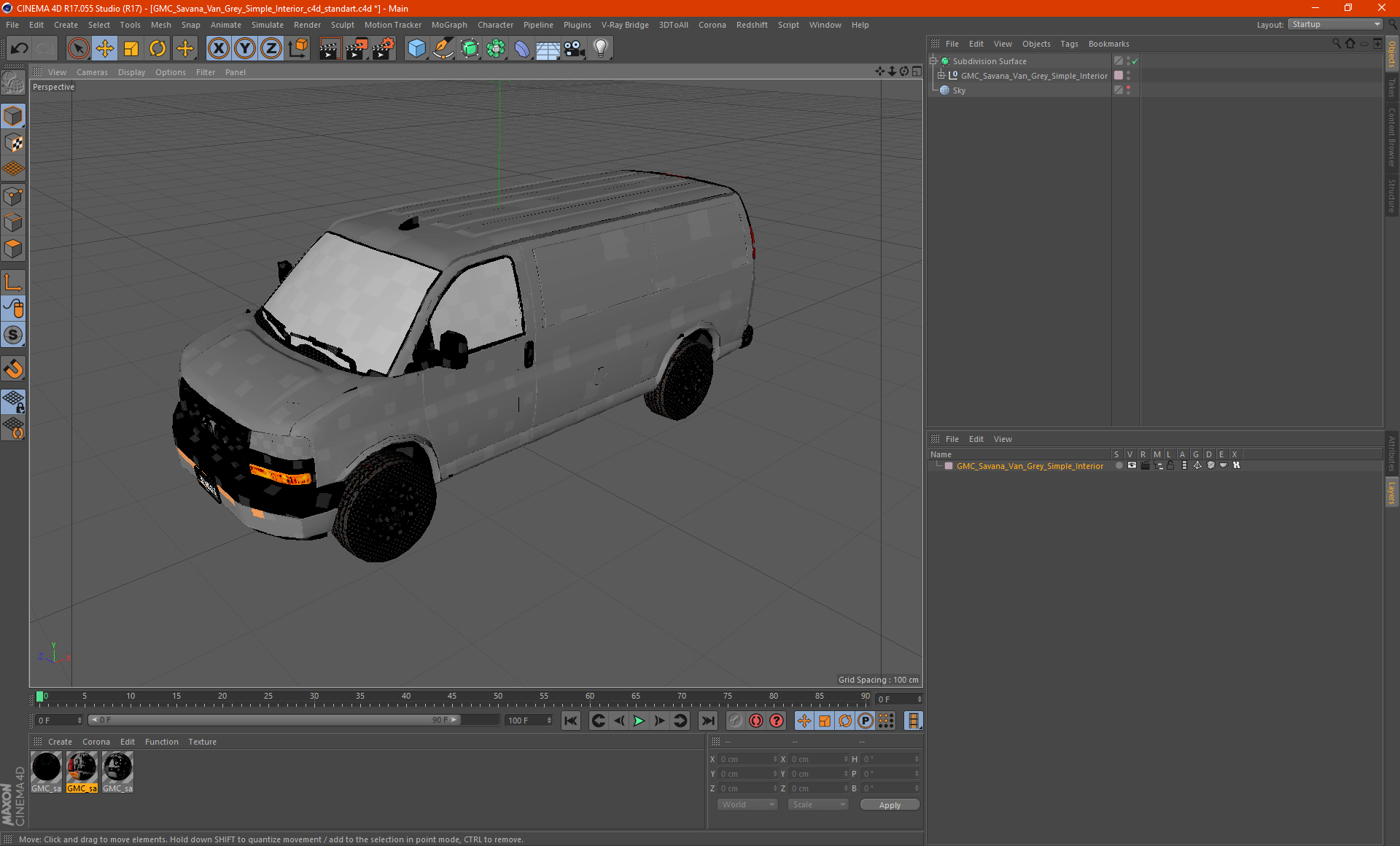Open the Deformer objects icon

[x=522, y=48]
